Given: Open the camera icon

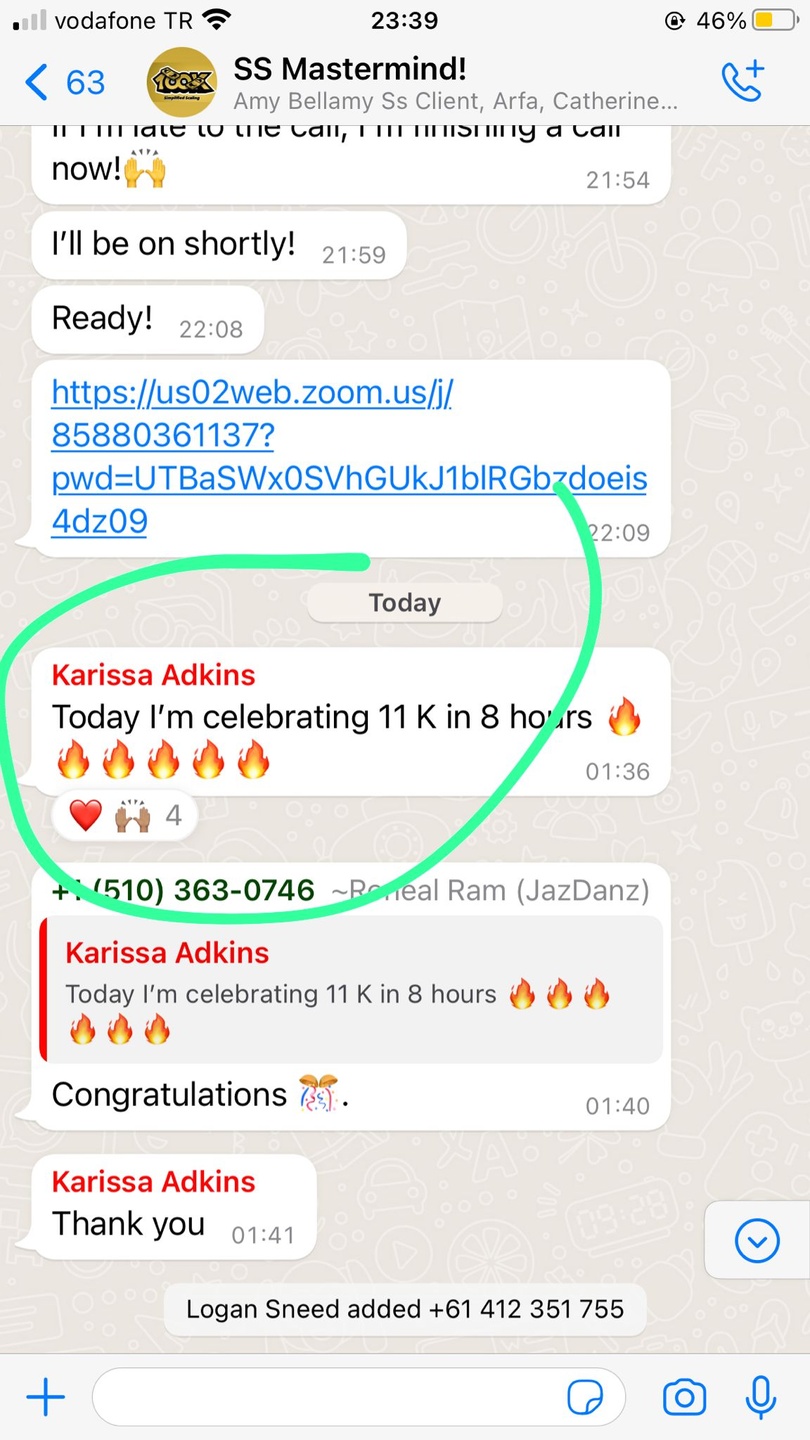Looking at the screenshot, I should point(684,1397).
